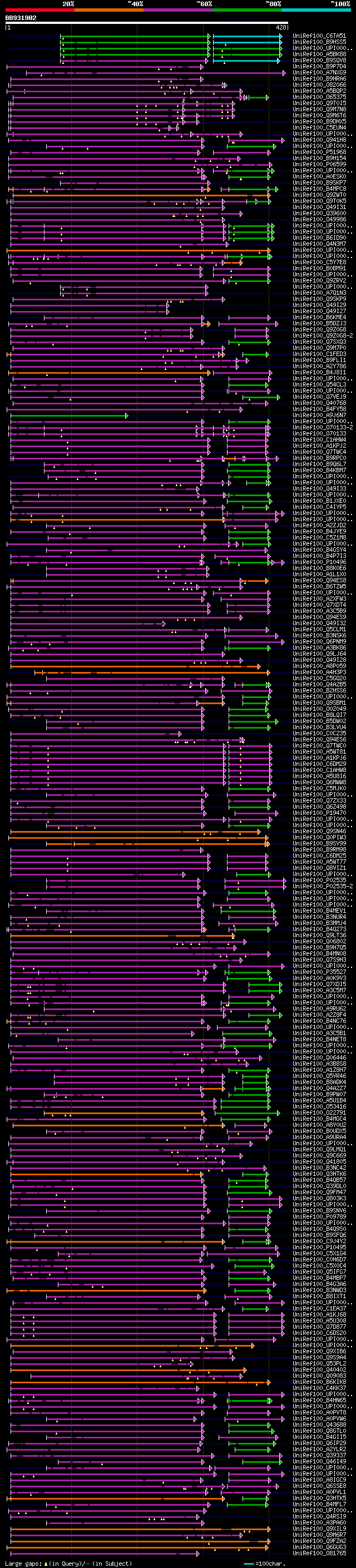Click the UniRef100_O82066 hit label

coord(319,85)
